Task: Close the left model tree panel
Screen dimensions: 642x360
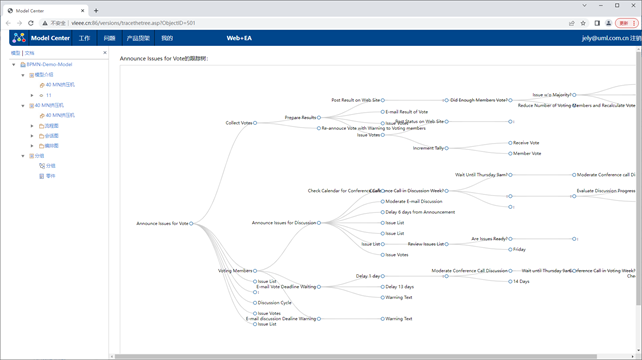Action: pos(105,53)
